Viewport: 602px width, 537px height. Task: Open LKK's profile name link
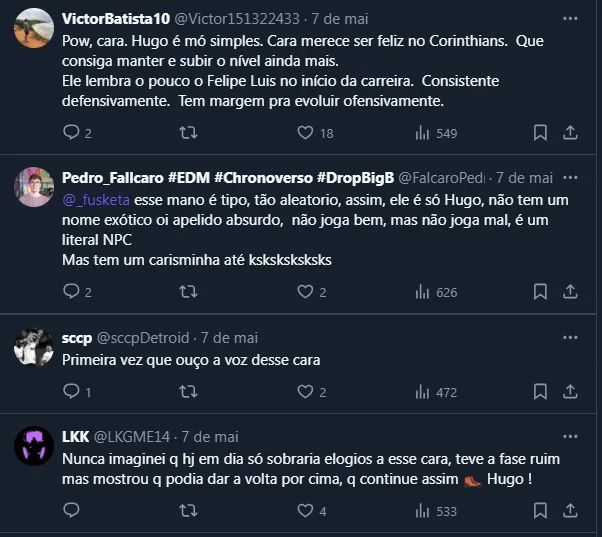(x=75, y=436)
